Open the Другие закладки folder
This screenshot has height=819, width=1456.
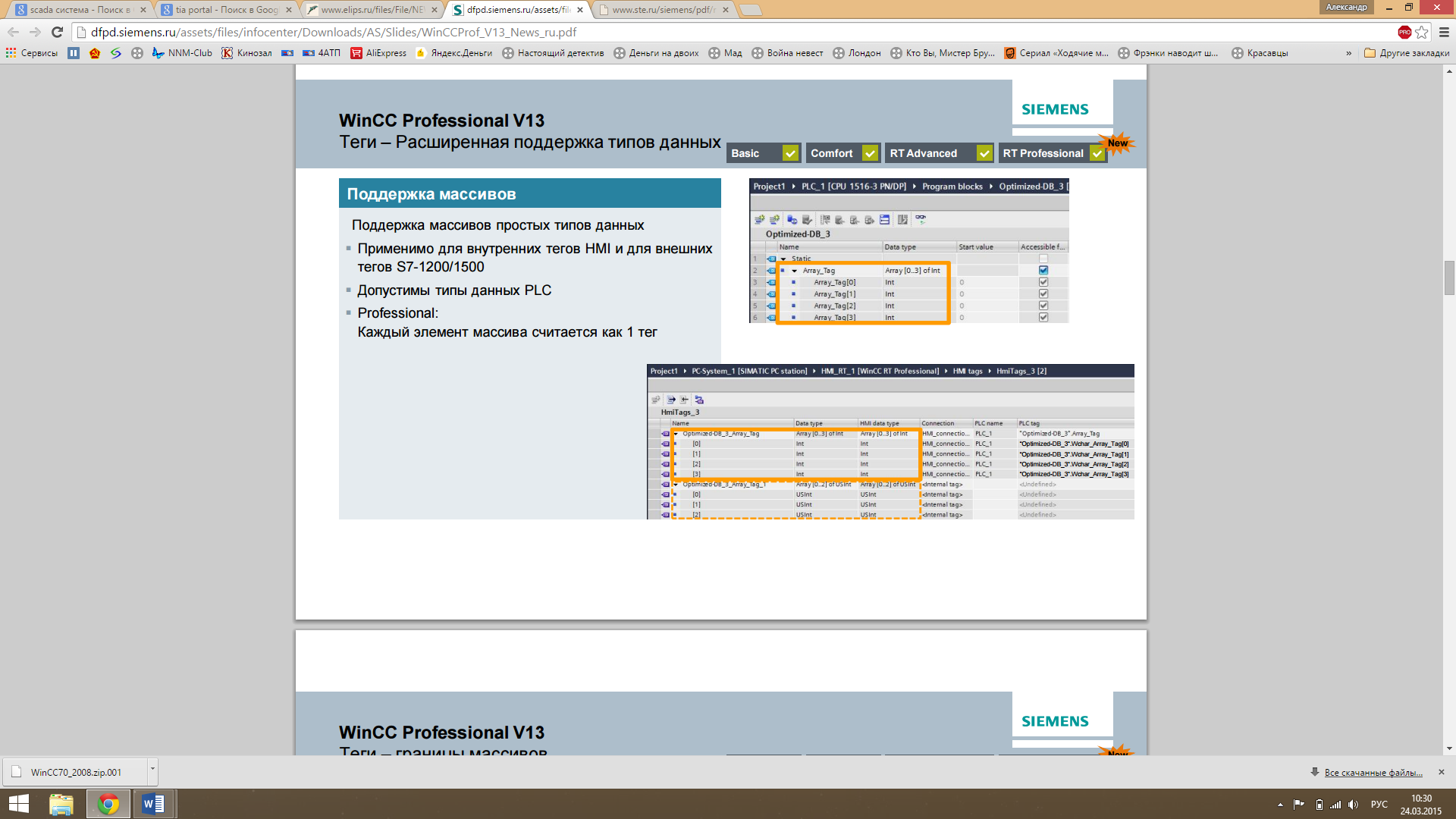(x=1407, y=53)
